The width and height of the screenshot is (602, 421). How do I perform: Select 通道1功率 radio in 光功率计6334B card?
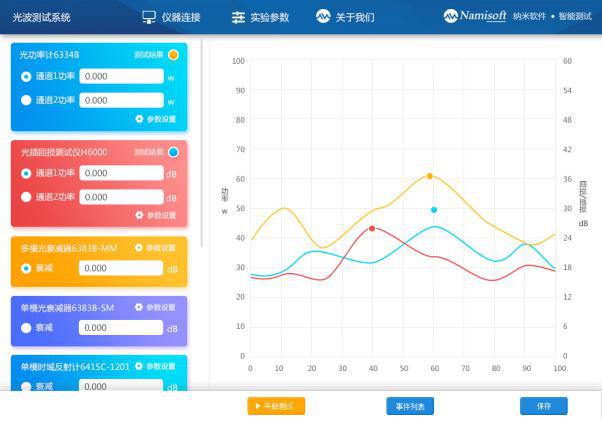point(26,77)
